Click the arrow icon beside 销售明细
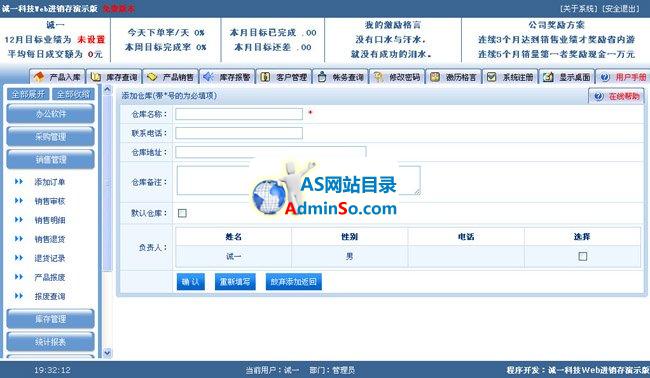Viewport: 650px width, 378px height. pos(19,220)
